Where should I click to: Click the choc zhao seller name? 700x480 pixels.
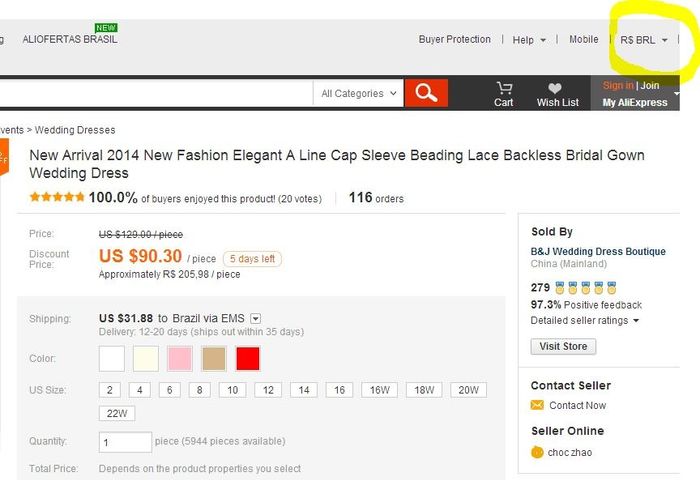(x=570, y=452)
